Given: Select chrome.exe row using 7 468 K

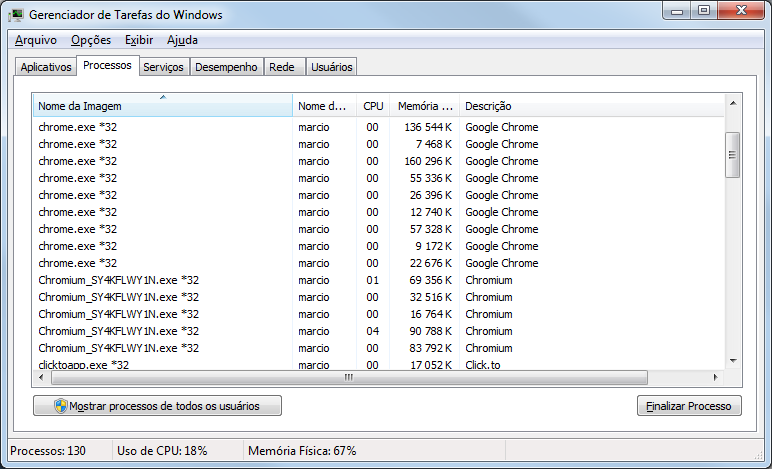Looking at the screenshot, I should tap(379, 144).
